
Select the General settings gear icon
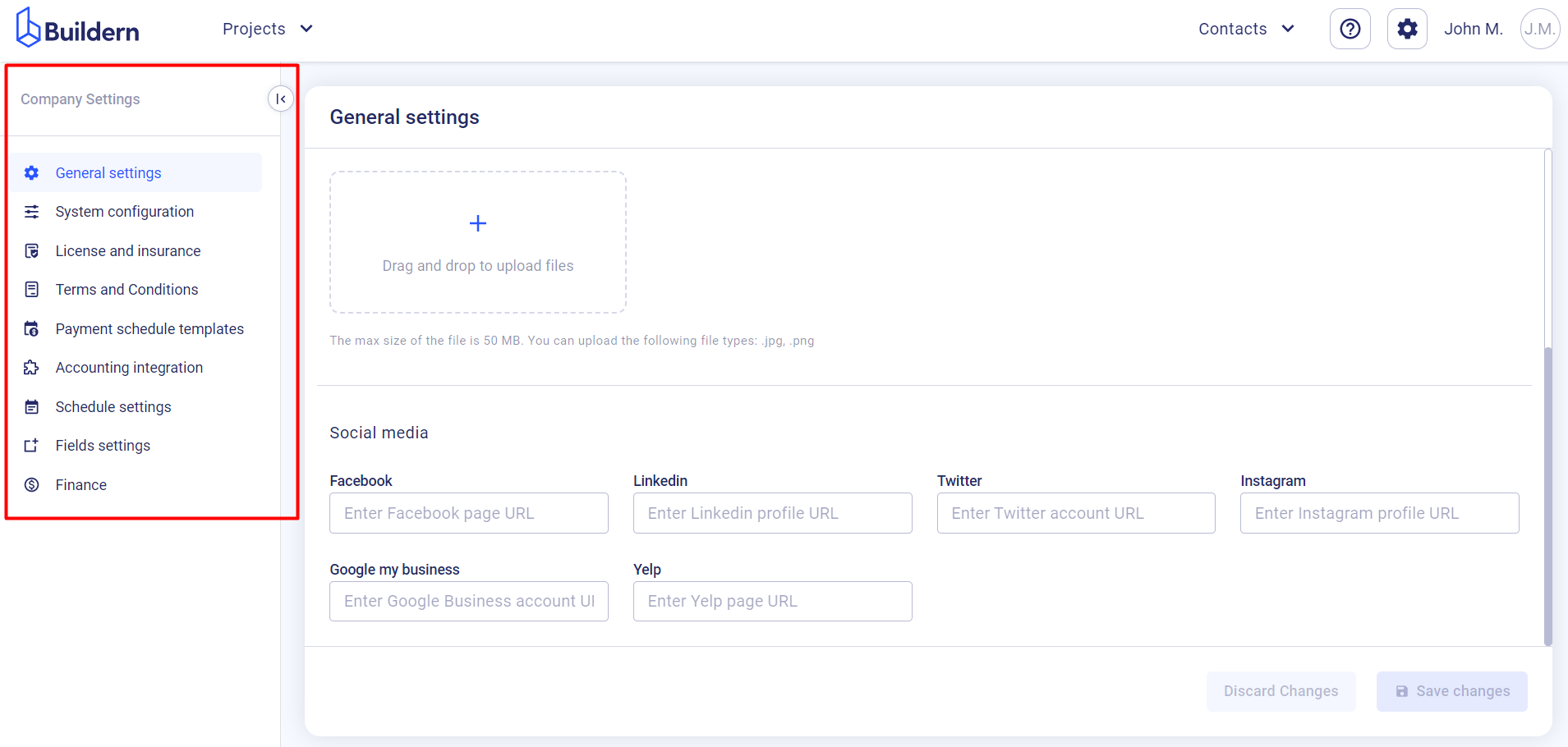31,172
